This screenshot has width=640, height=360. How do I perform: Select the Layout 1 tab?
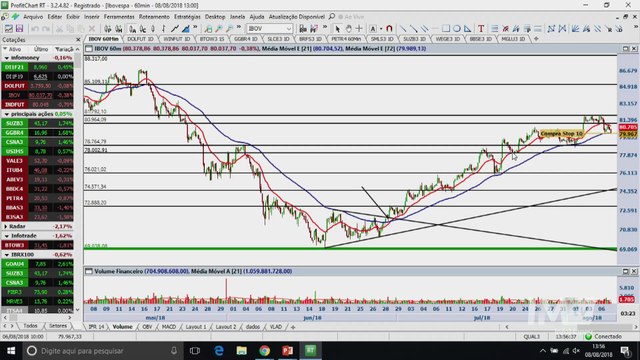tap(196, 327)
